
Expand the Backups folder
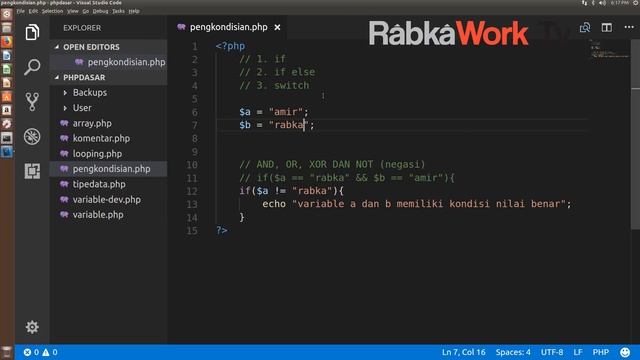(65, 93)
